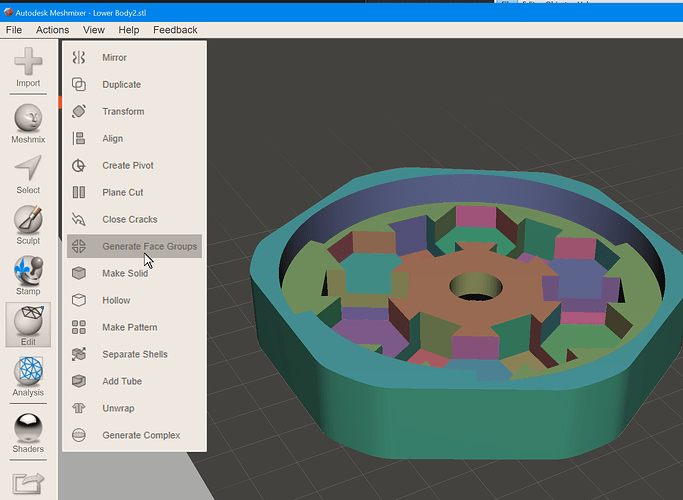Select the Meshmix tool icon
Viewport: 683px width, 500px height.
tap(28, 124)
